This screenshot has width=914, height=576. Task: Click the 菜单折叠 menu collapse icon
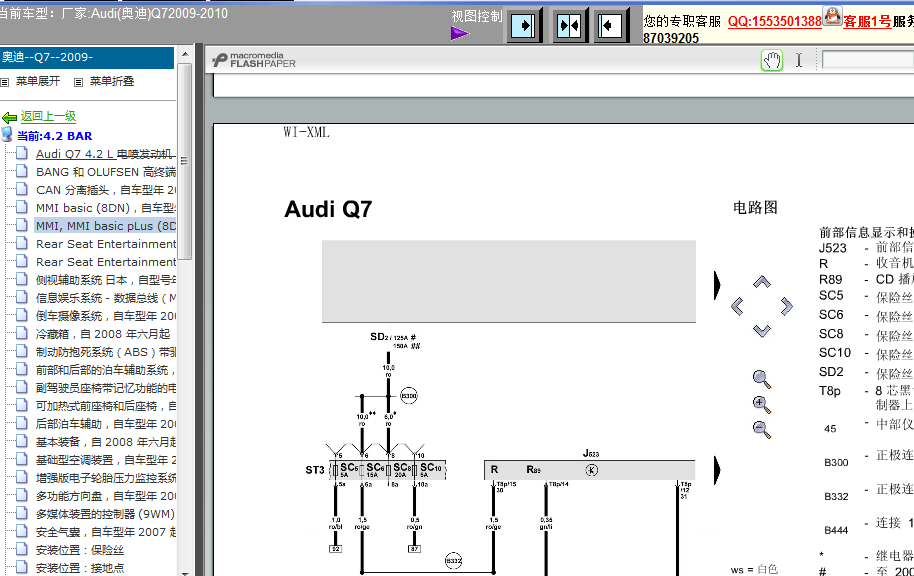click(79, 82)
